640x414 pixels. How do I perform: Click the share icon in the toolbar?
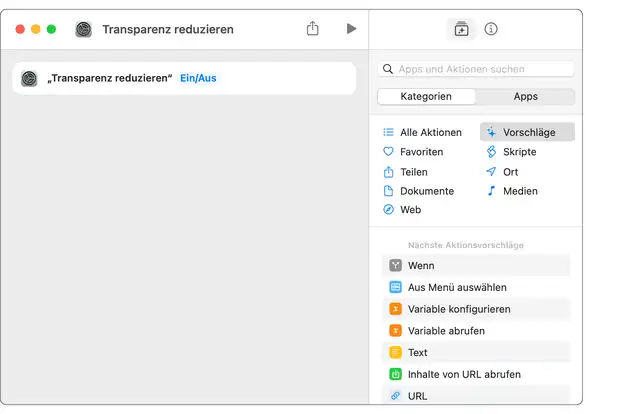tap(313, 29)
